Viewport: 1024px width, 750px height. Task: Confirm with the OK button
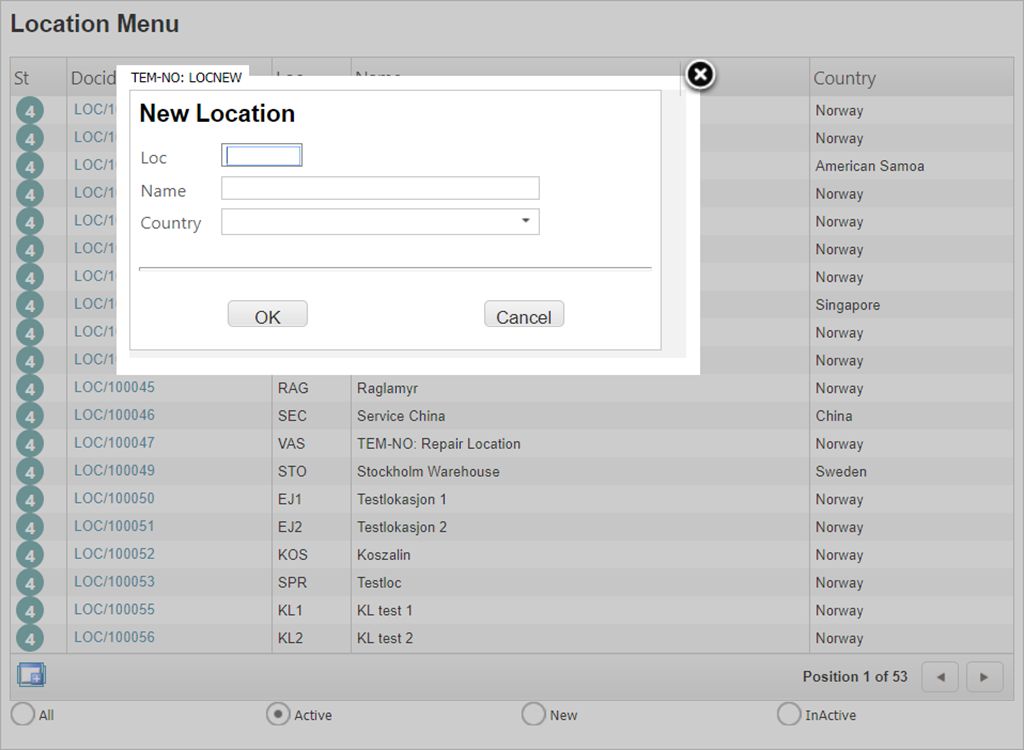[x=267, y=314]
